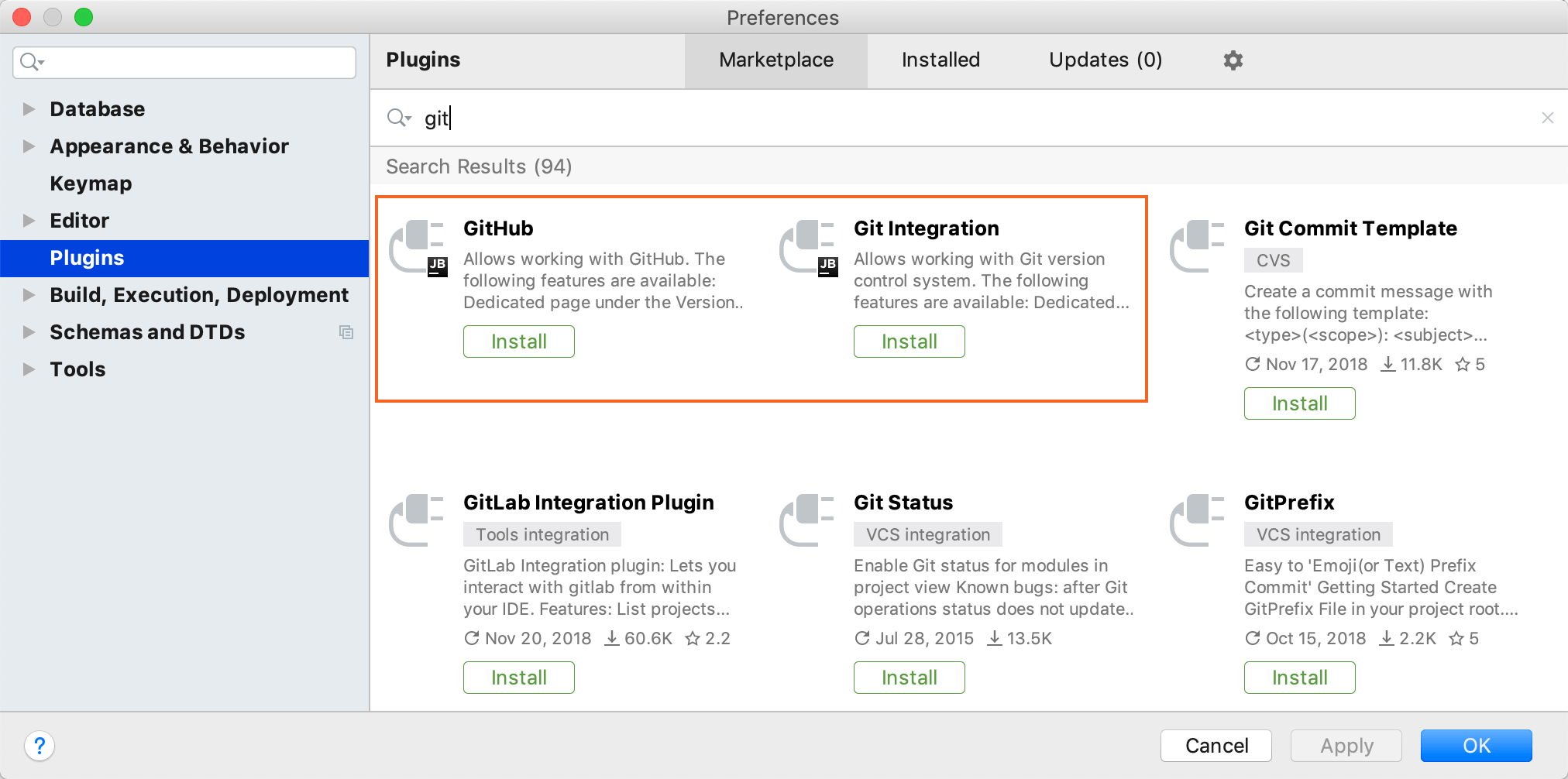Click the JB badge on the GitHub plugin
The height and width of the screenshot is (779, 1568).
click(438, 266)
